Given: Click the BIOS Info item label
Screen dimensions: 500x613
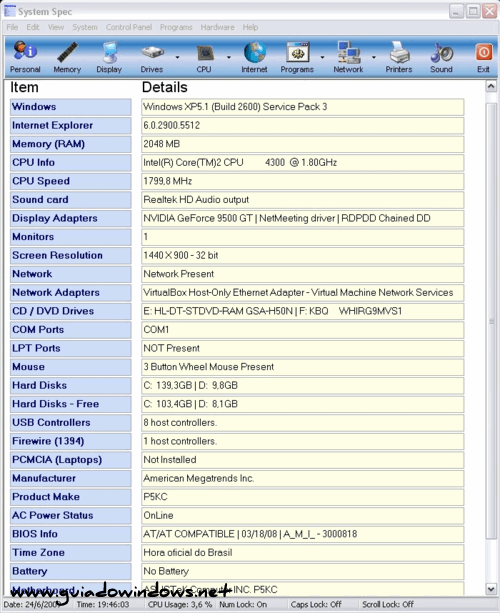Looking at the screenshot, I should [71, 534].
